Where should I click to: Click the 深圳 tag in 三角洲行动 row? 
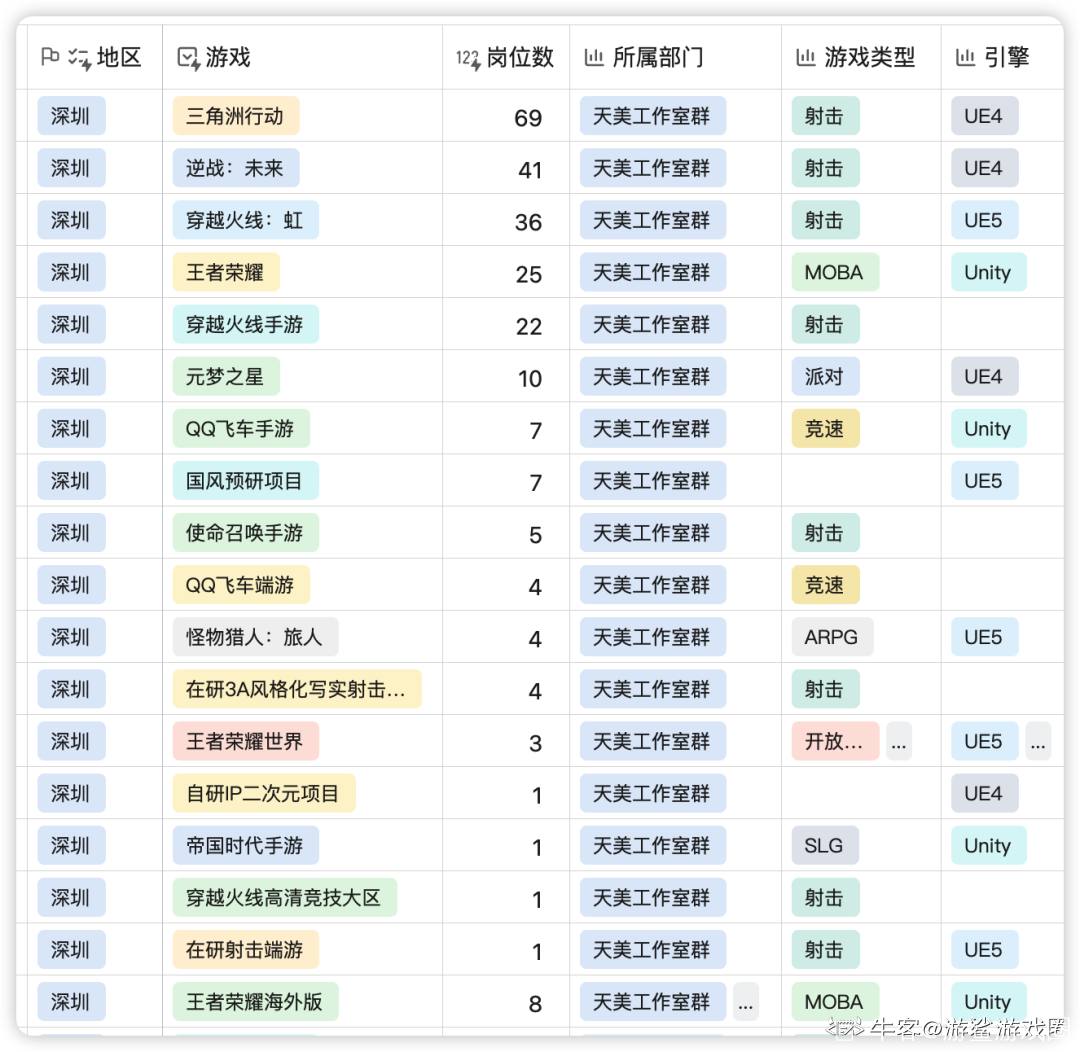pos(71,116)
